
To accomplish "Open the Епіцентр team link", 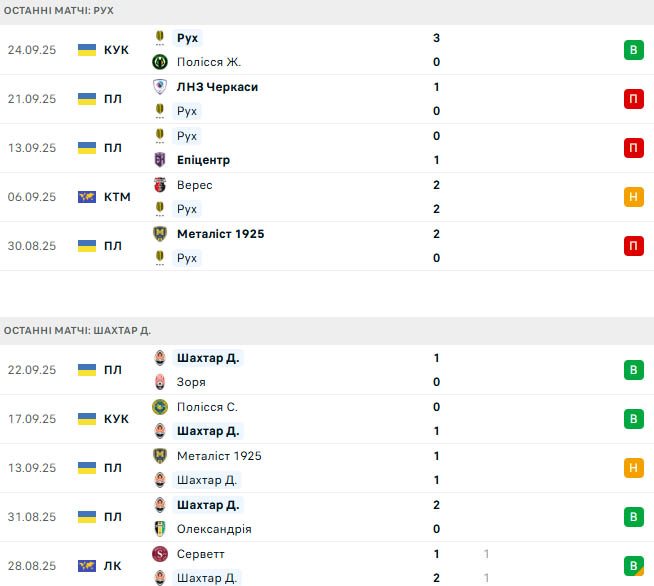I will [203, 160].
